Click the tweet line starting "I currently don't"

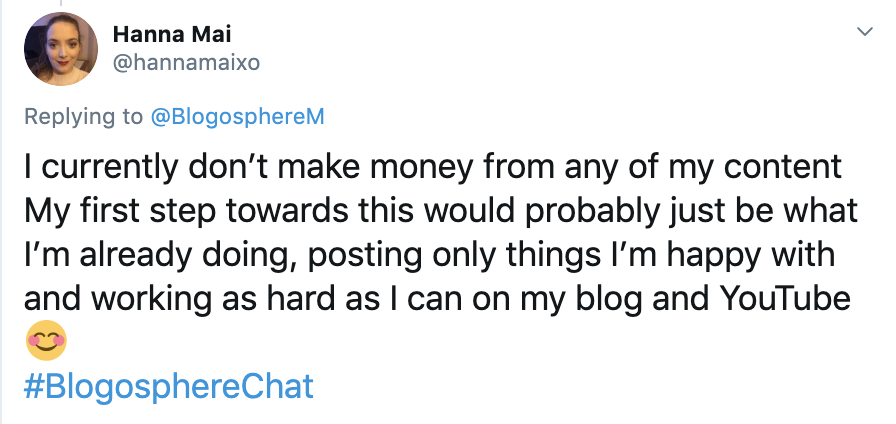431,168
